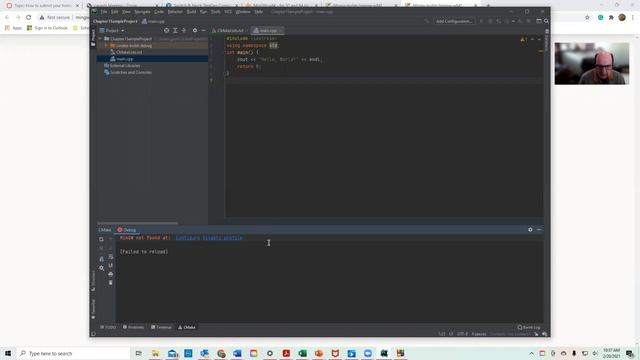640x360 pixels.
Task: Open the Code menu
Action: 159,12
